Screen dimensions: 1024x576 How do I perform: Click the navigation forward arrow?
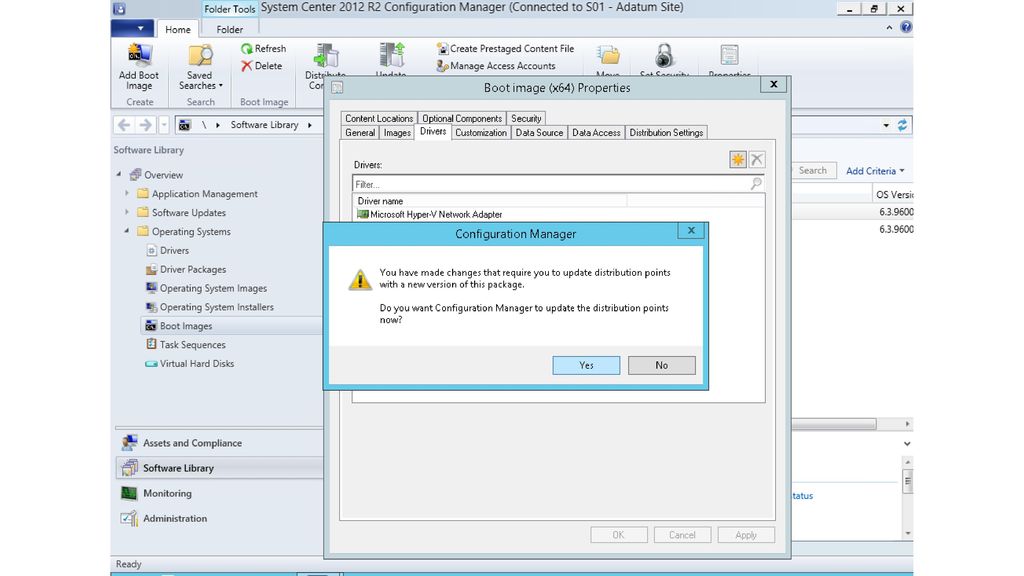(146, 125)
